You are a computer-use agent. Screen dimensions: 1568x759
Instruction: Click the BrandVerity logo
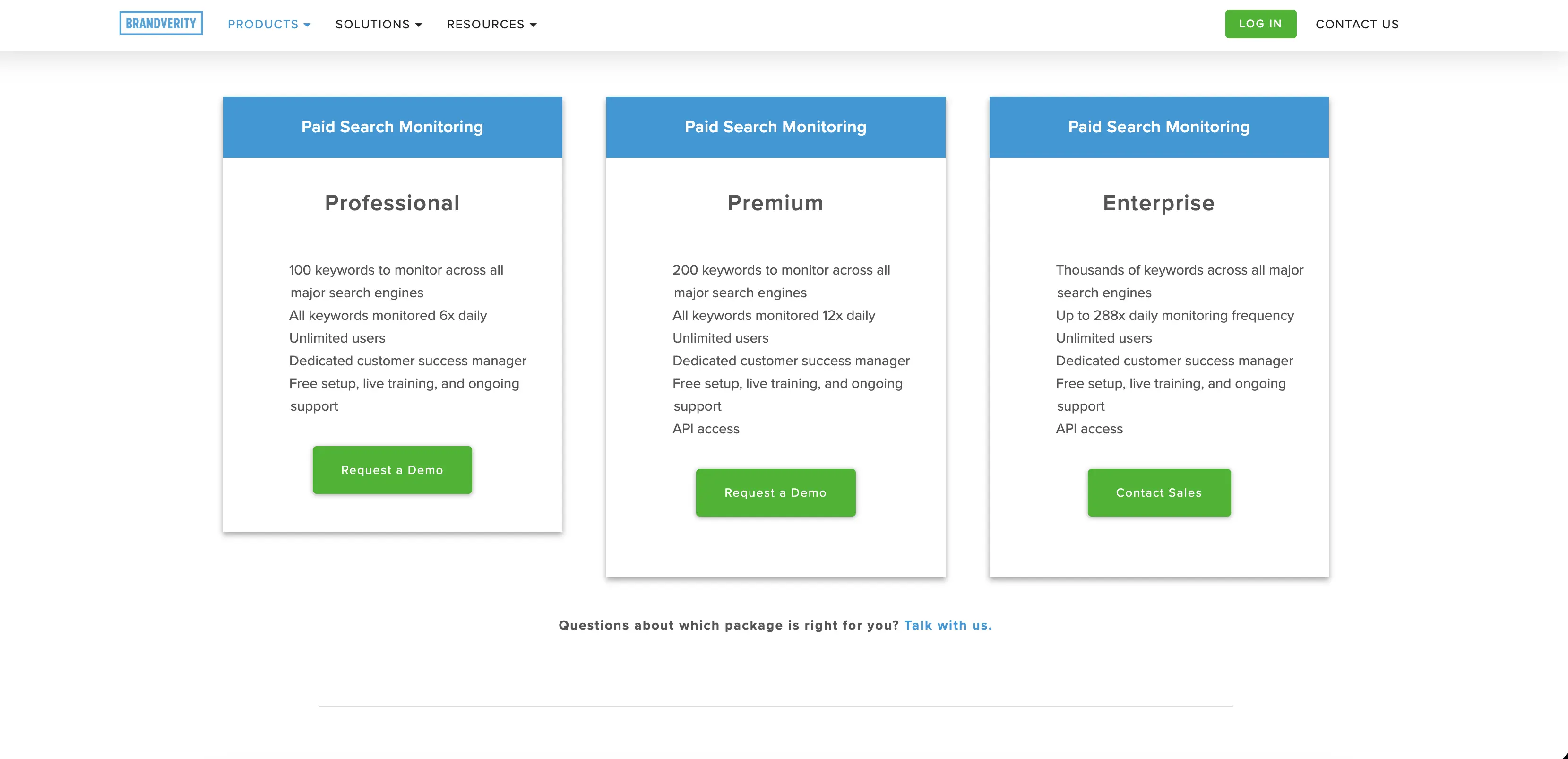pyautogui.click(x=161, y=24)
